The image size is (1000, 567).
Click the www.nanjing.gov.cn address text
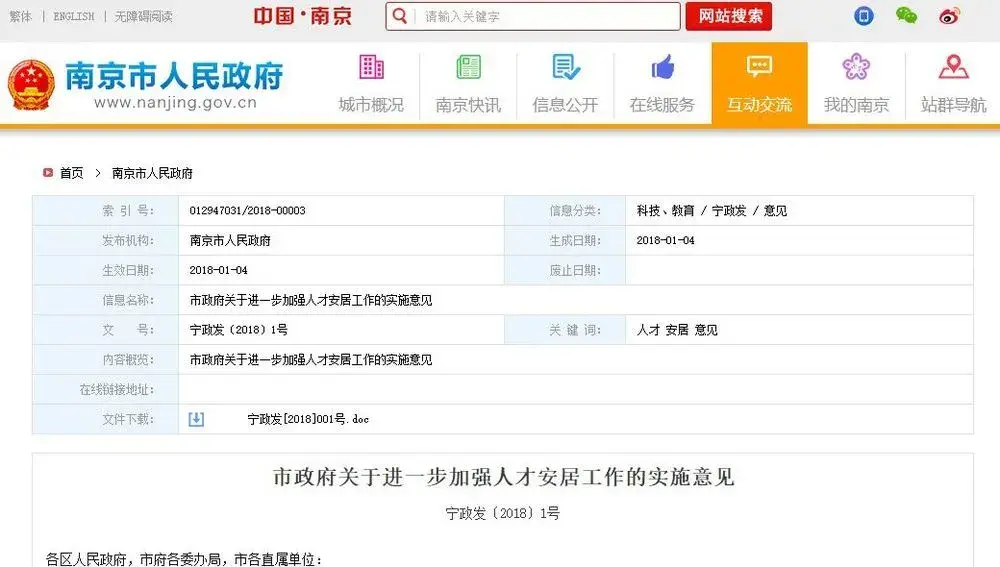click(175, 103)
